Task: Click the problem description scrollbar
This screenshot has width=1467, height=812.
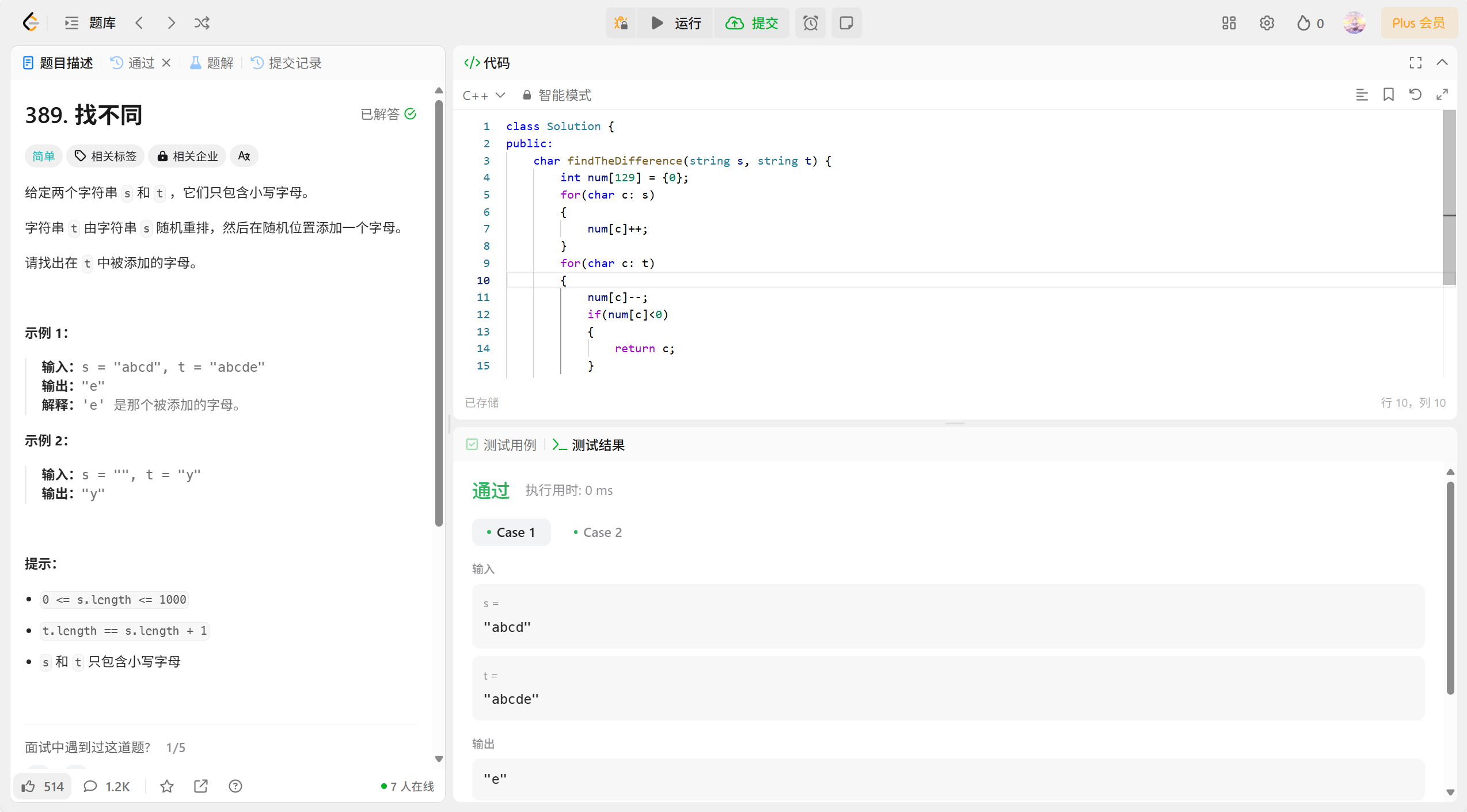Action: [x=439, y=313]
